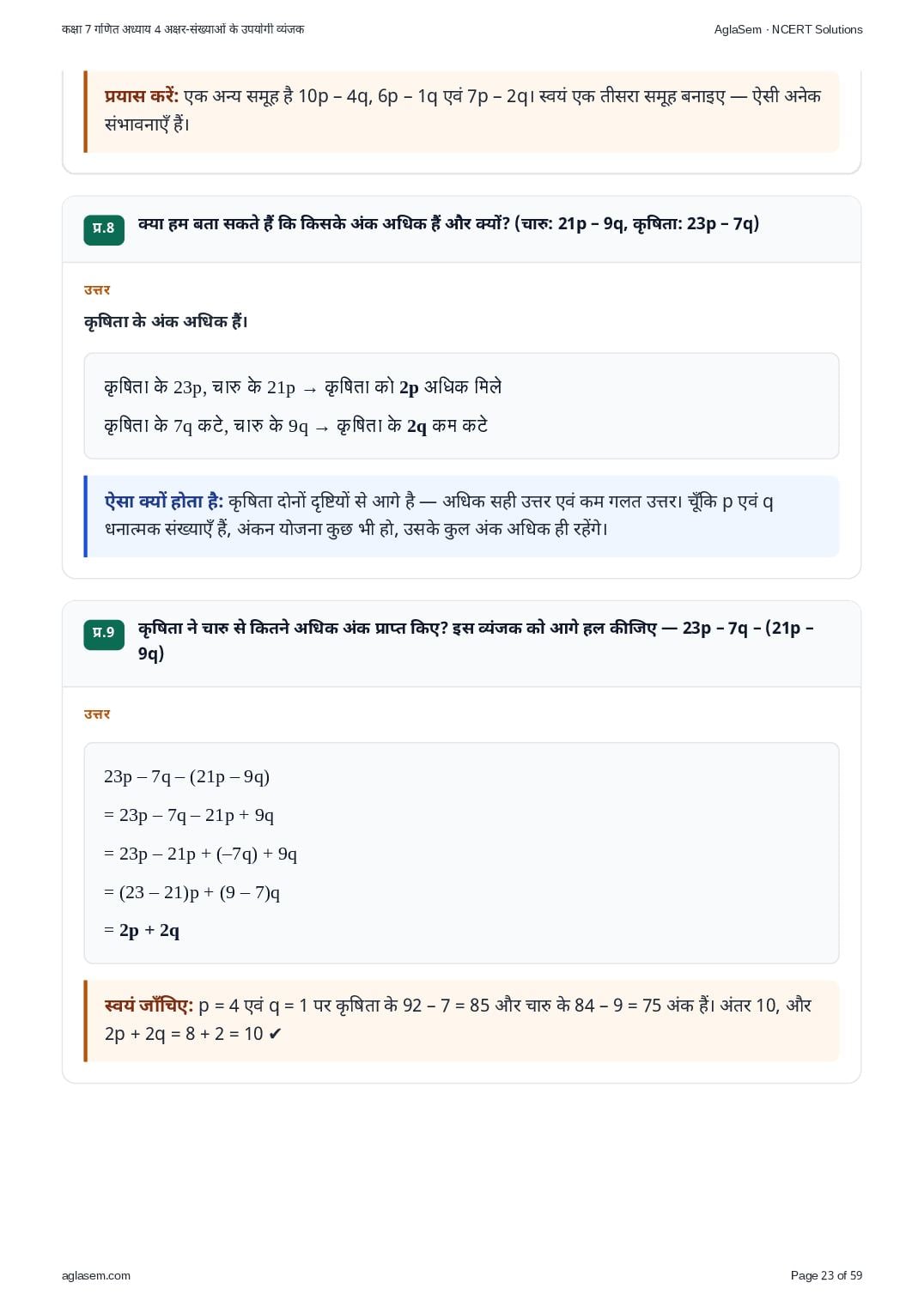The width and height of the screenshot is (924, 1307).
Task: Click the bold 2q in second comparison line
Action: [416, 427]
